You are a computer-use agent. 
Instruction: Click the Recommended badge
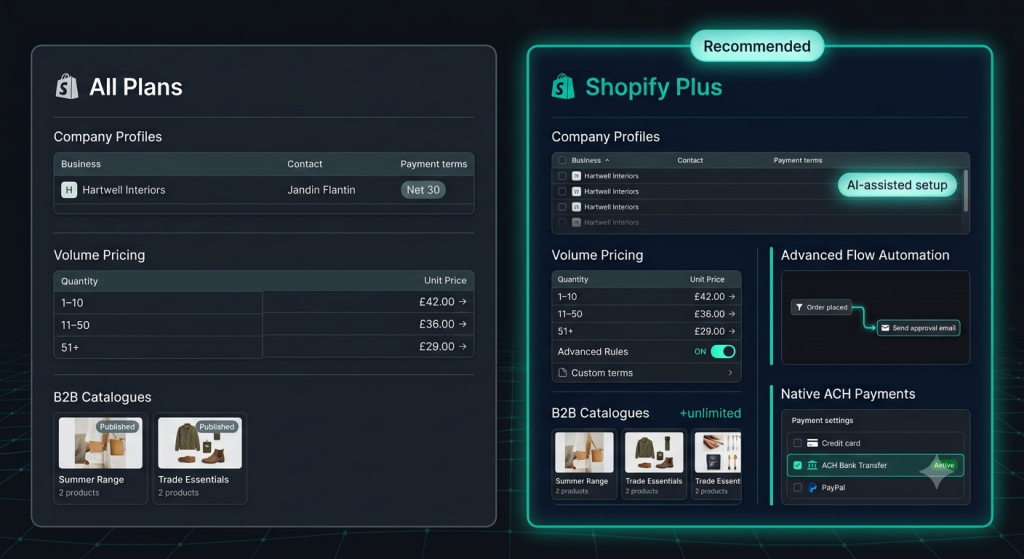(x=757, y=46)
